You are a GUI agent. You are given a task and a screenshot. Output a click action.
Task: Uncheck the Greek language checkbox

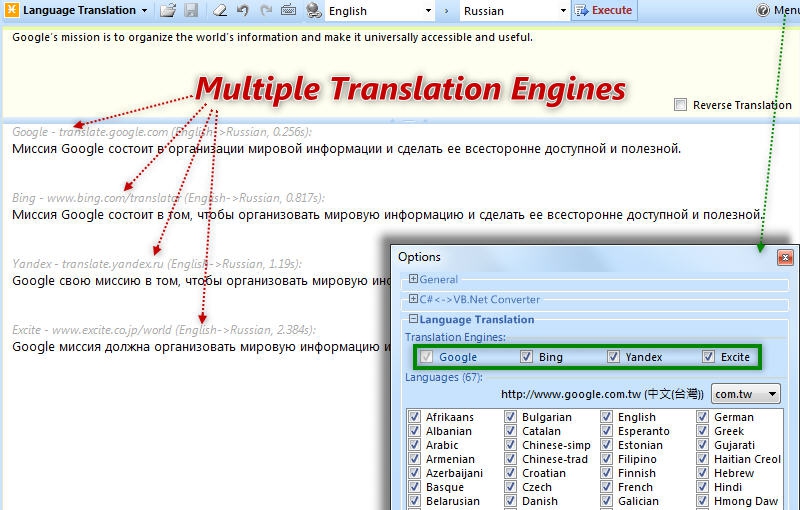[x=703, y=430]
